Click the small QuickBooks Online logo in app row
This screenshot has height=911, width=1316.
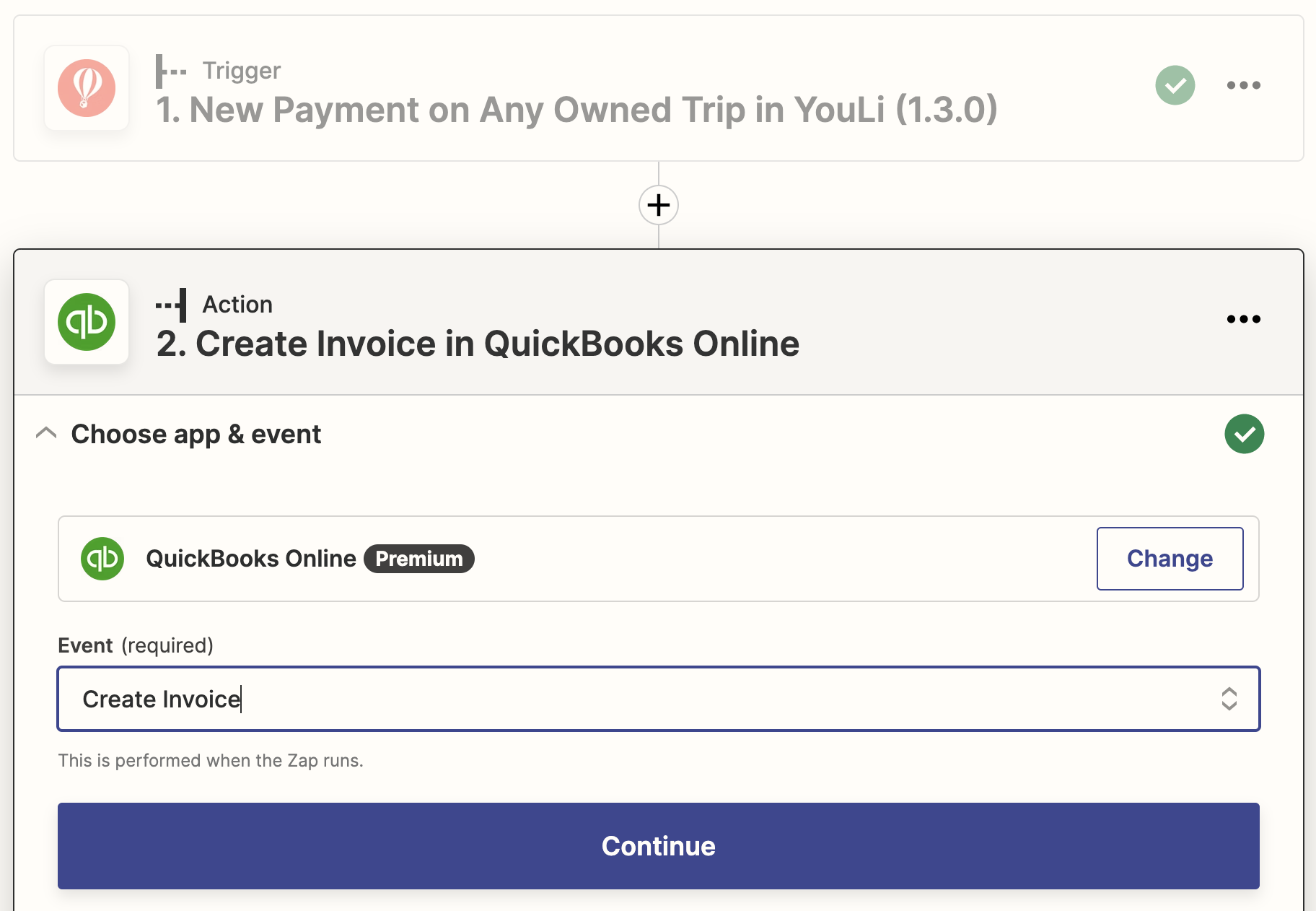point(102,559)
